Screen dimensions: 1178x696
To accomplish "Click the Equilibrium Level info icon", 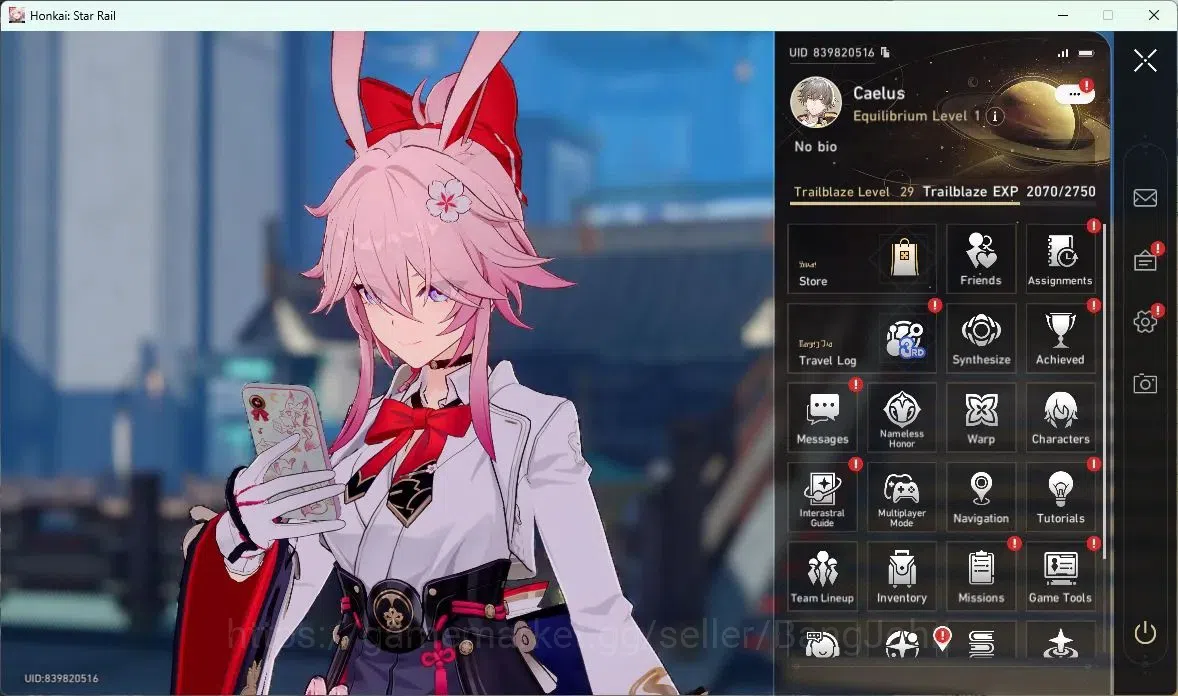I will (995, 116).
